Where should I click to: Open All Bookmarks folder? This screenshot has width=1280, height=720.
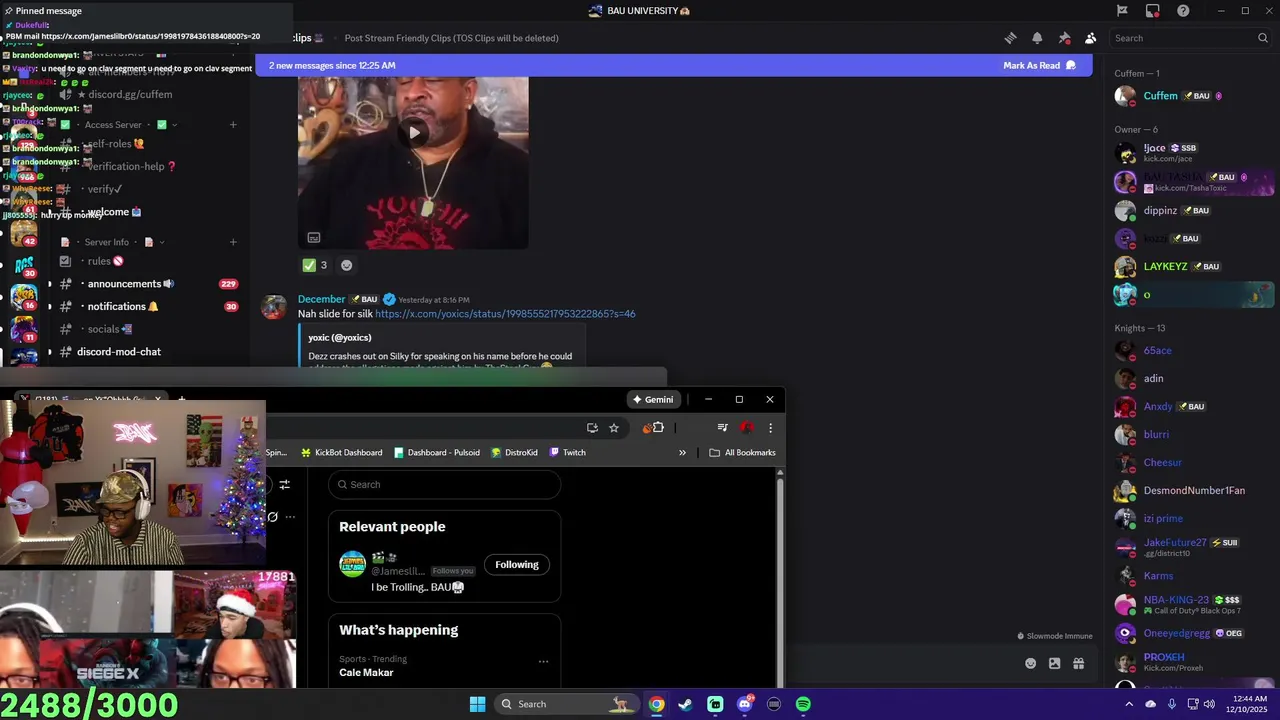[x=742, y=452]
